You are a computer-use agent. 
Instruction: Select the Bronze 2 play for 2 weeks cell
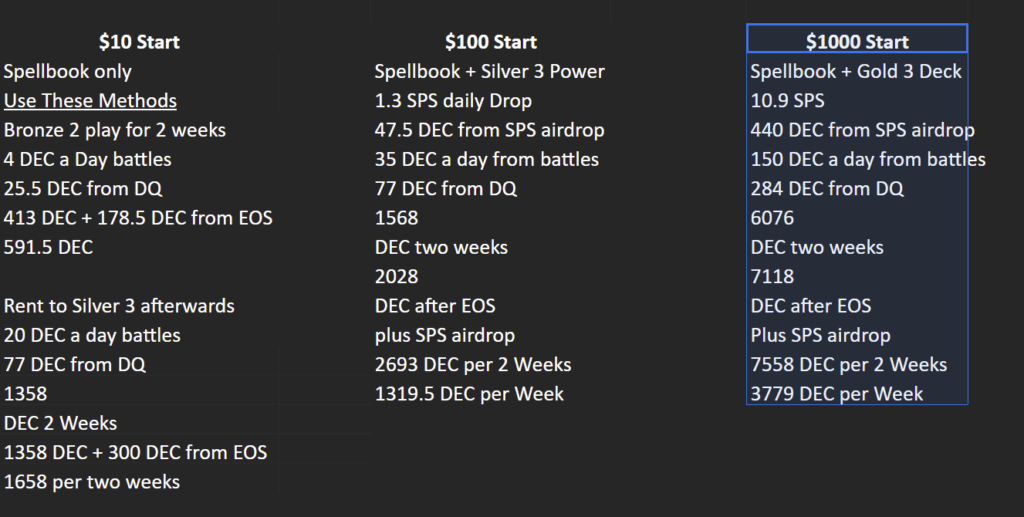click(115, 130)
